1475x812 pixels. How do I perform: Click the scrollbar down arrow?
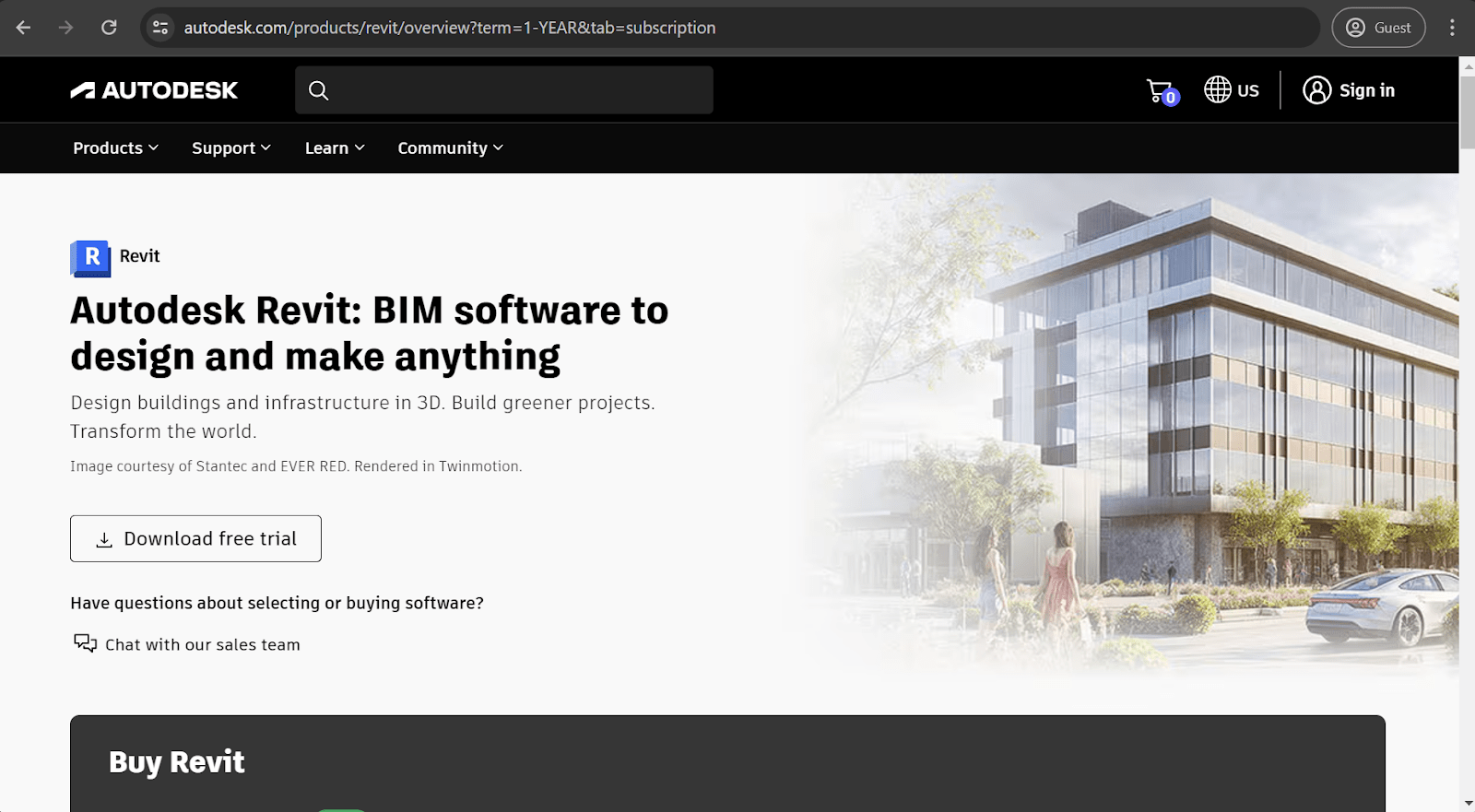click(1467, 804)
